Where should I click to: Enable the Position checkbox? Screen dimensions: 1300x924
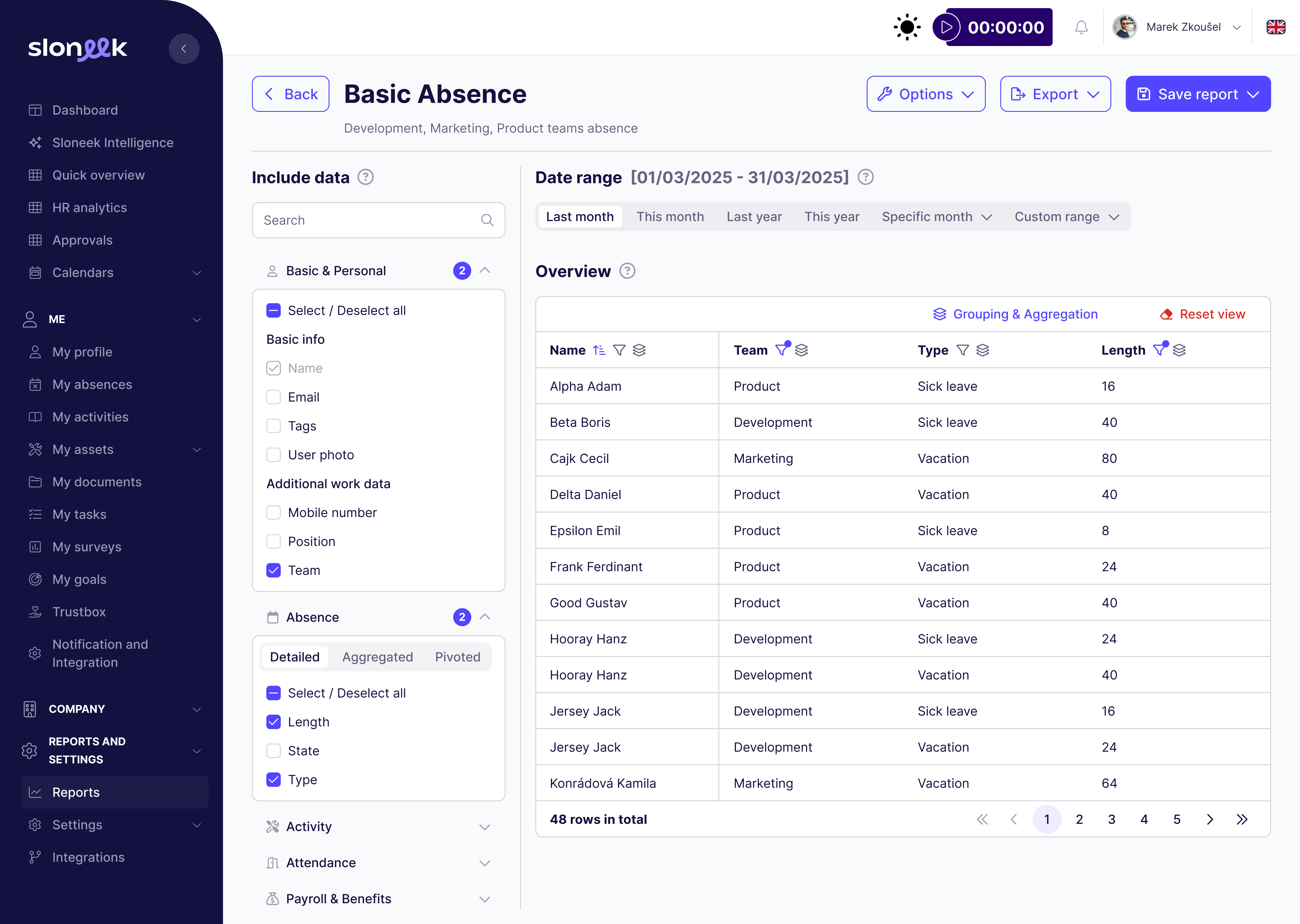pyautogui.click(x=274, y=542)
